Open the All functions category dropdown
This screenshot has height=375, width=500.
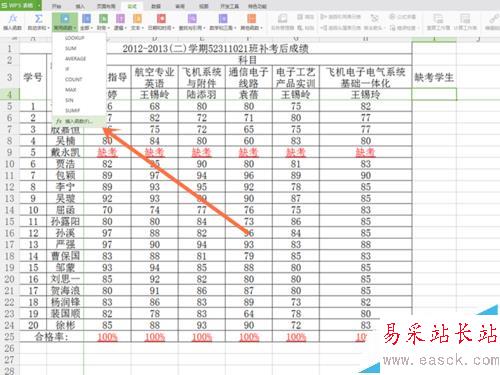pos(86,22)
